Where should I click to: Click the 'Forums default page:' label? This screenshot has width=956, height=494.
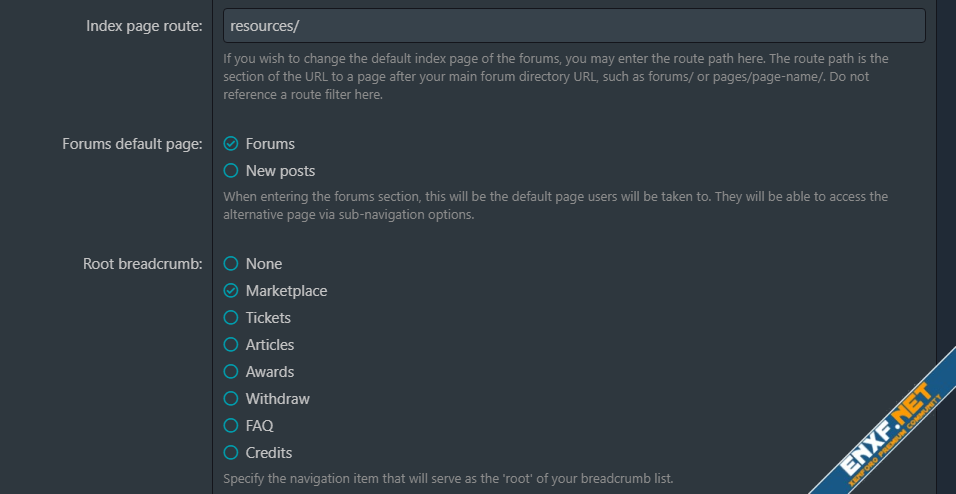(x=132, y=144)
